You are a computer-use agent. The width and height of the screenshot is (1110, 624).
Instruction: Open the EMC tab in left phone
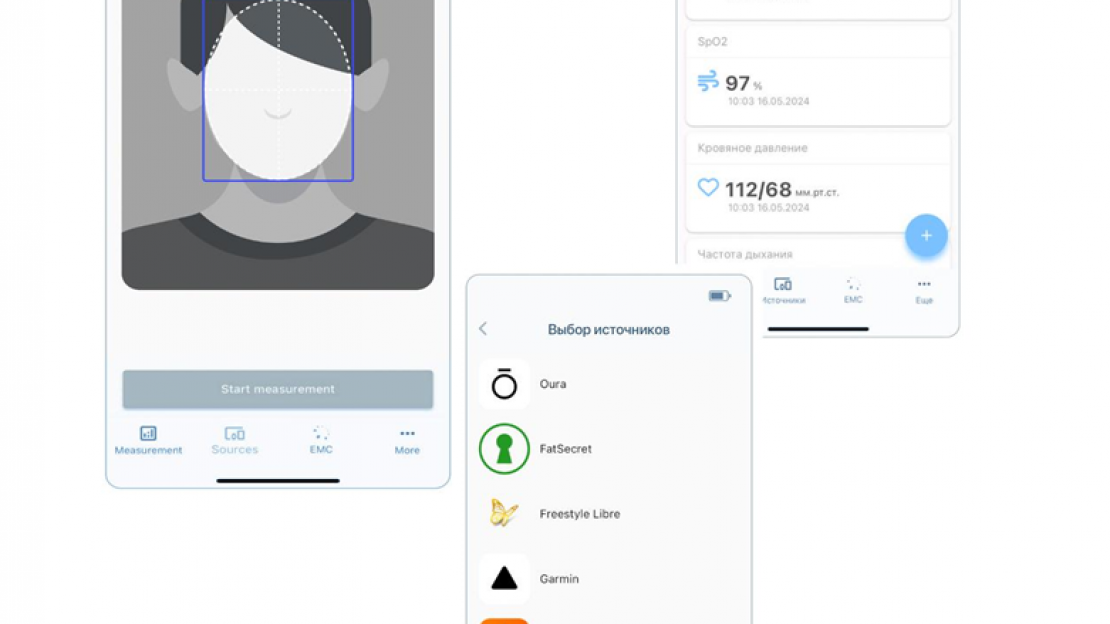tap(321, 440)
